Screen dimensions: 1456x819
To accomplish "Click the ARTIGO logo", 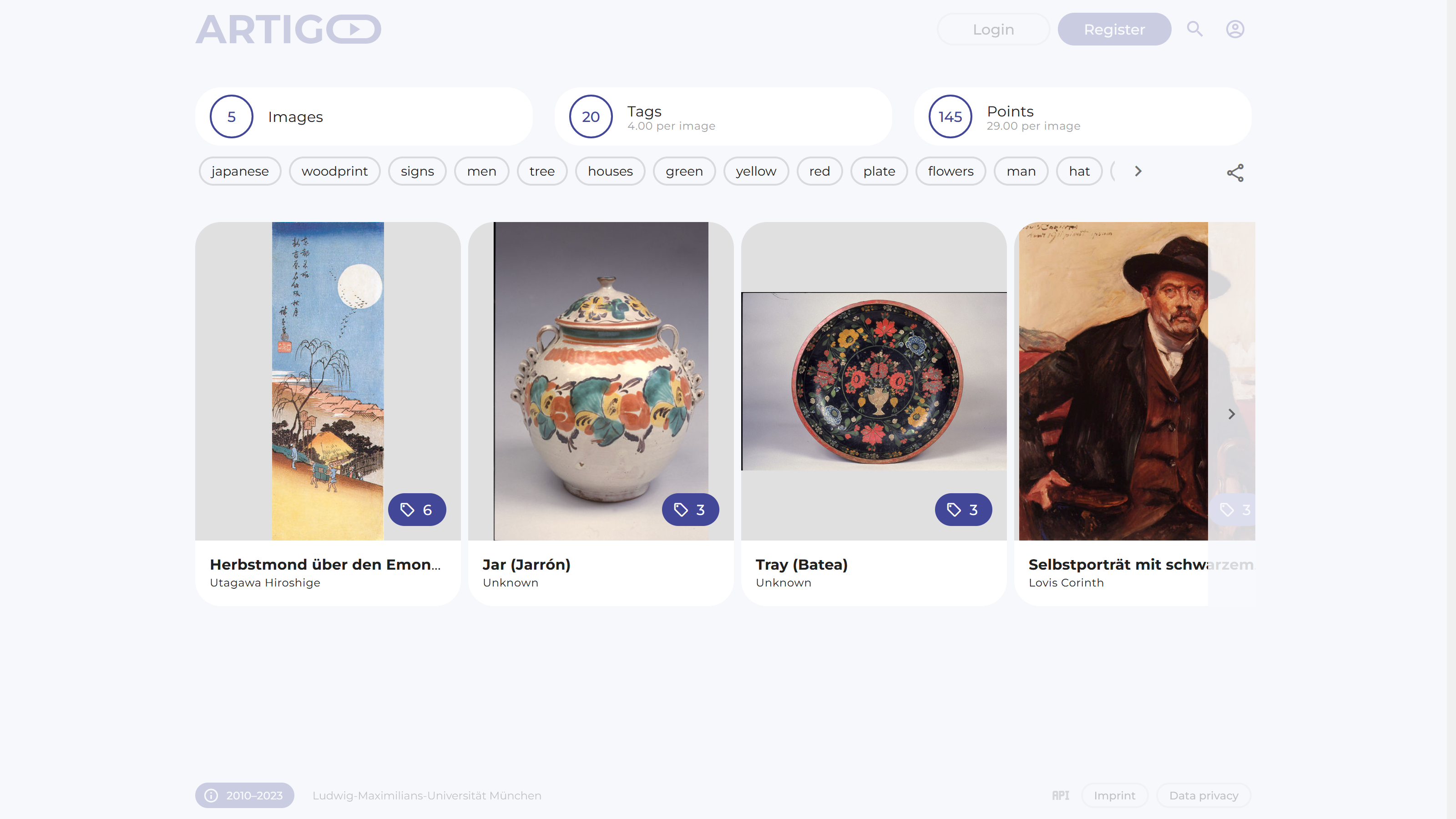I will click(x=288, y=30).
